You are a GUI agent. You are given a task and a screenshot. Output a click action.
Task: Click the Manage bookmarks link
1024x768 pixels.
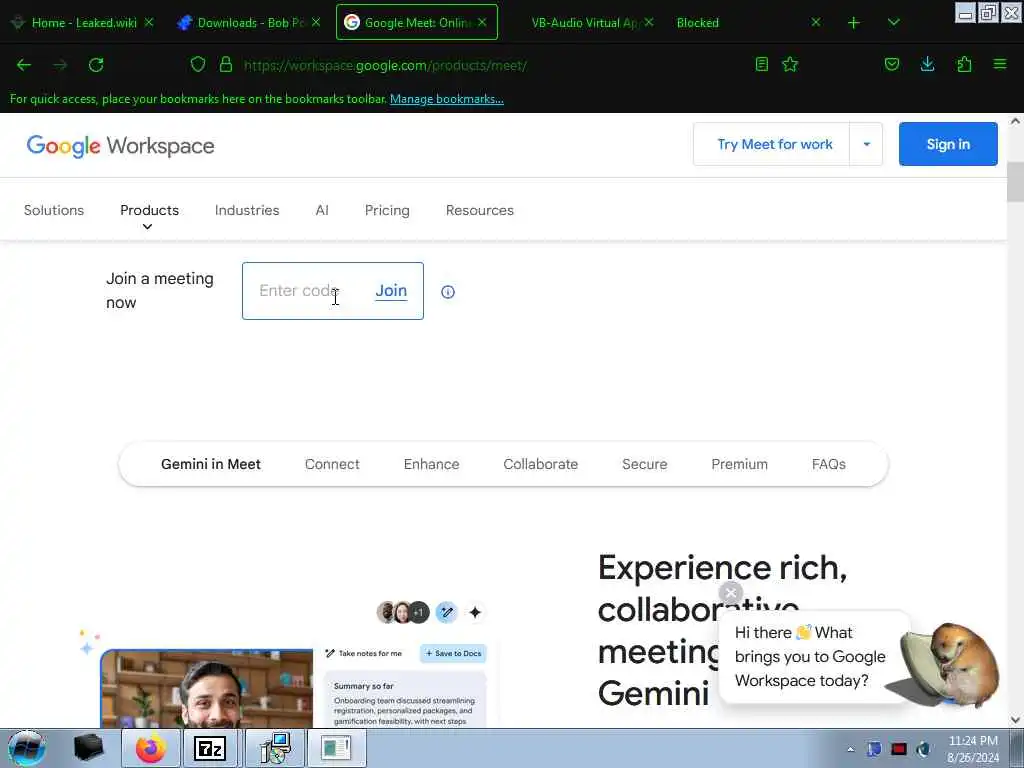pos(447,99)
